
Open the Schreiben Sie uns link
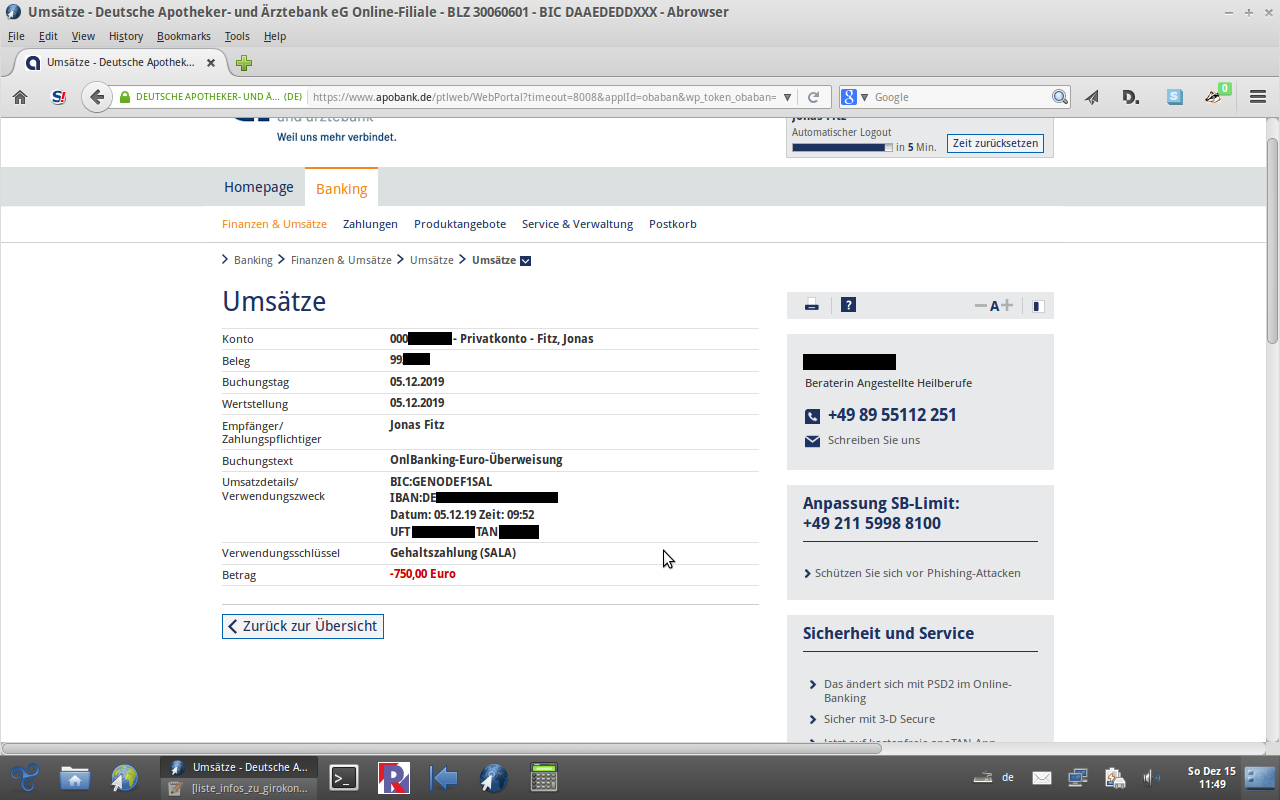click(x=873, y=440)
